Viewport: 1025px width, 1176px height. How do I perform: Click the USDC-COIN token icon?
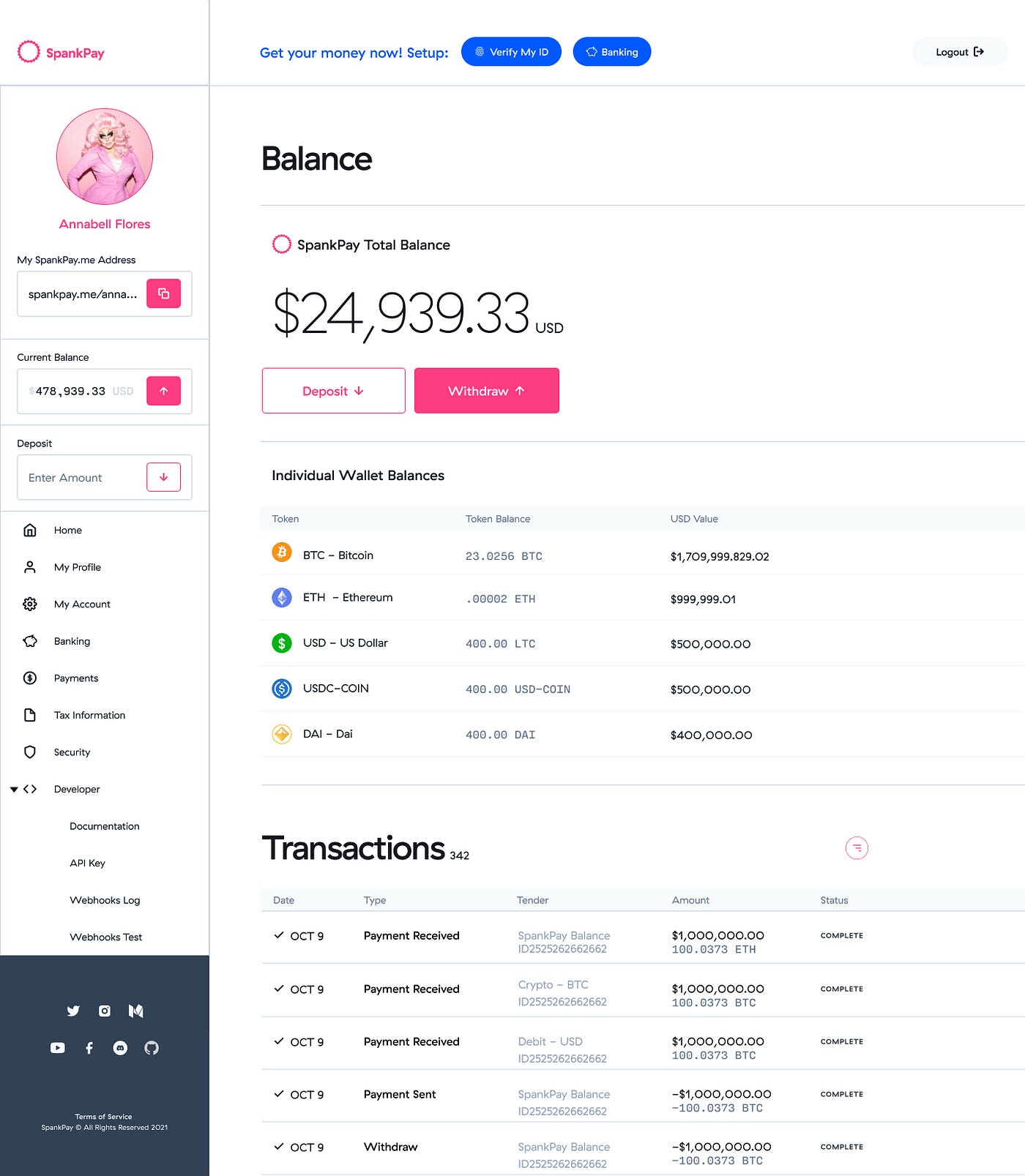(282, 688)
